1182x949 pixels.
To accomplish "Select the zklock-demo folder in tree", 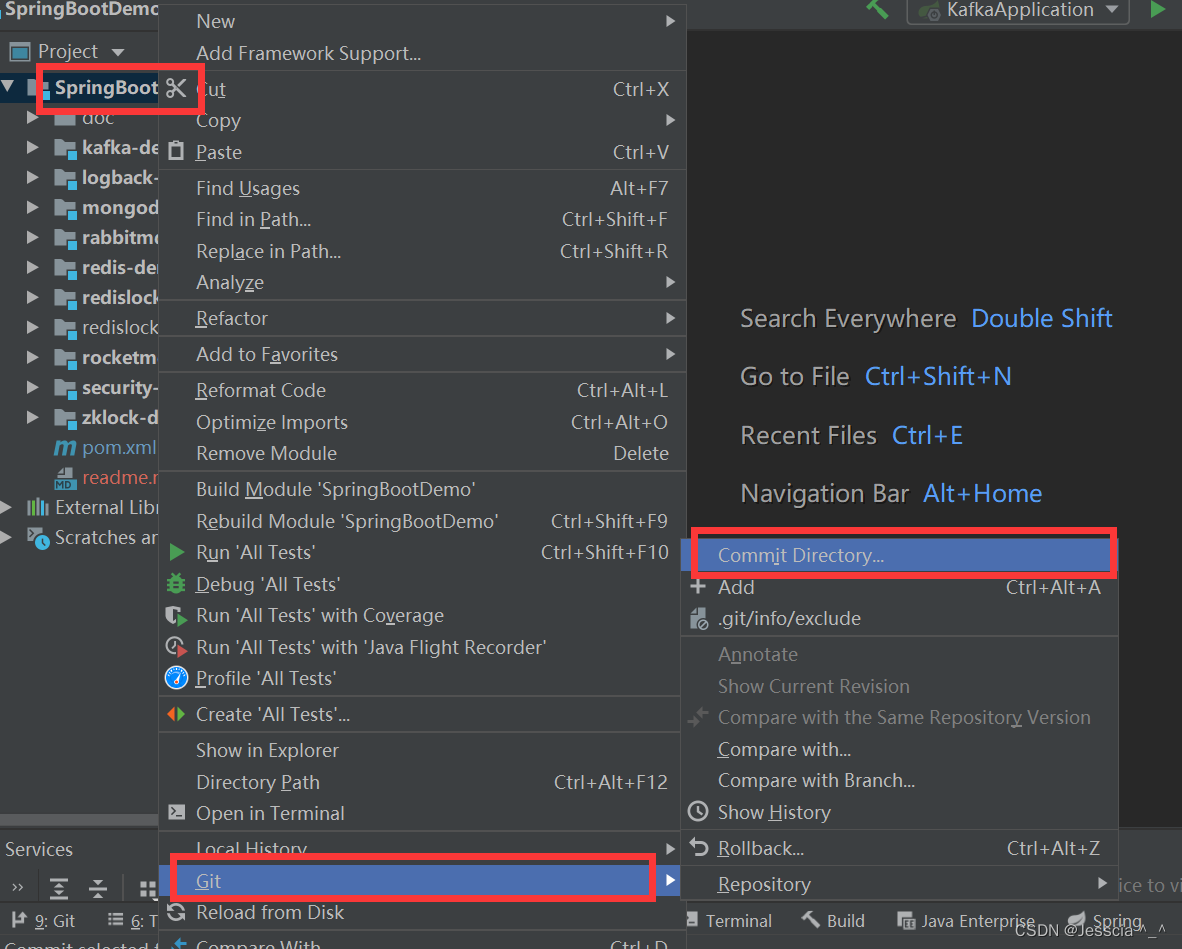I will tap(106, 418).
